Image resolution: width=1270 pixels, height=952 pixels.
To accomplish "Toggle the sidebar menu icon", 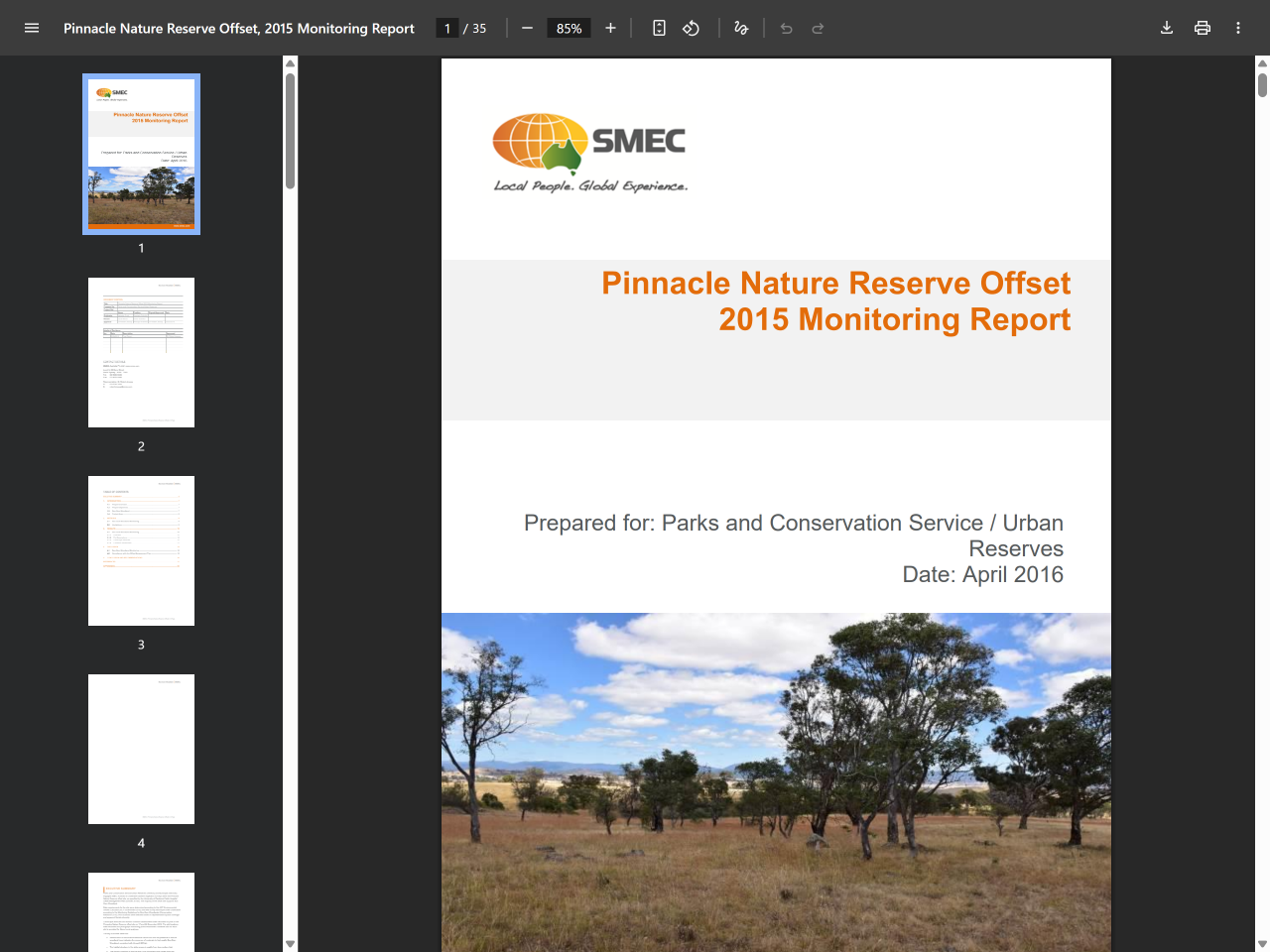I will coord(32,28).
